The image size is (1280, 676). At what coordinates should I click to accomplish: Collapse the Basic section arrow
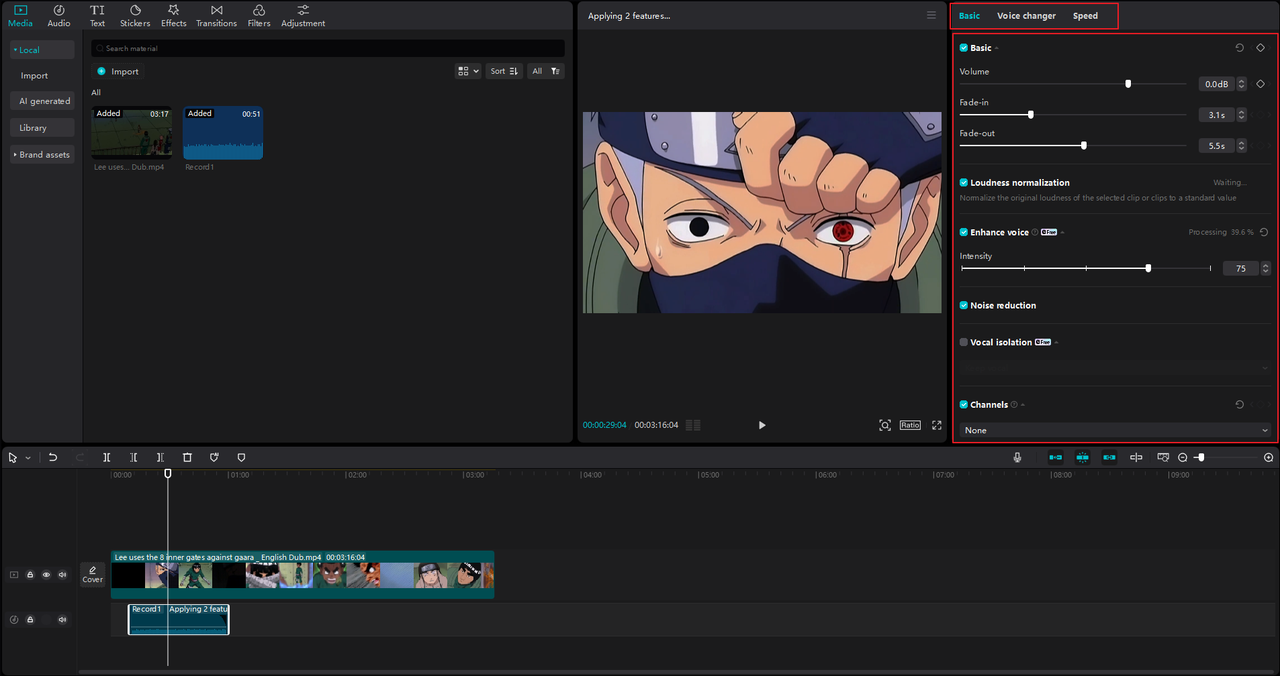[997, 48]
